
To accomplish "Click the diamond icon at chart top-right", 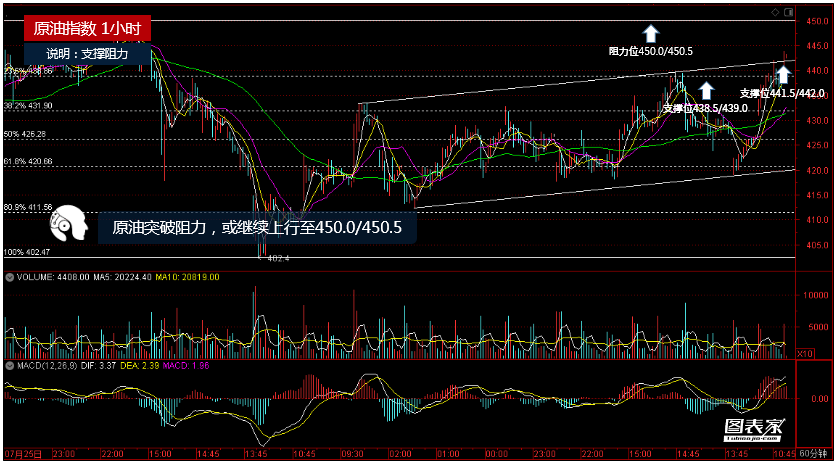I will (x=776, y=12).
